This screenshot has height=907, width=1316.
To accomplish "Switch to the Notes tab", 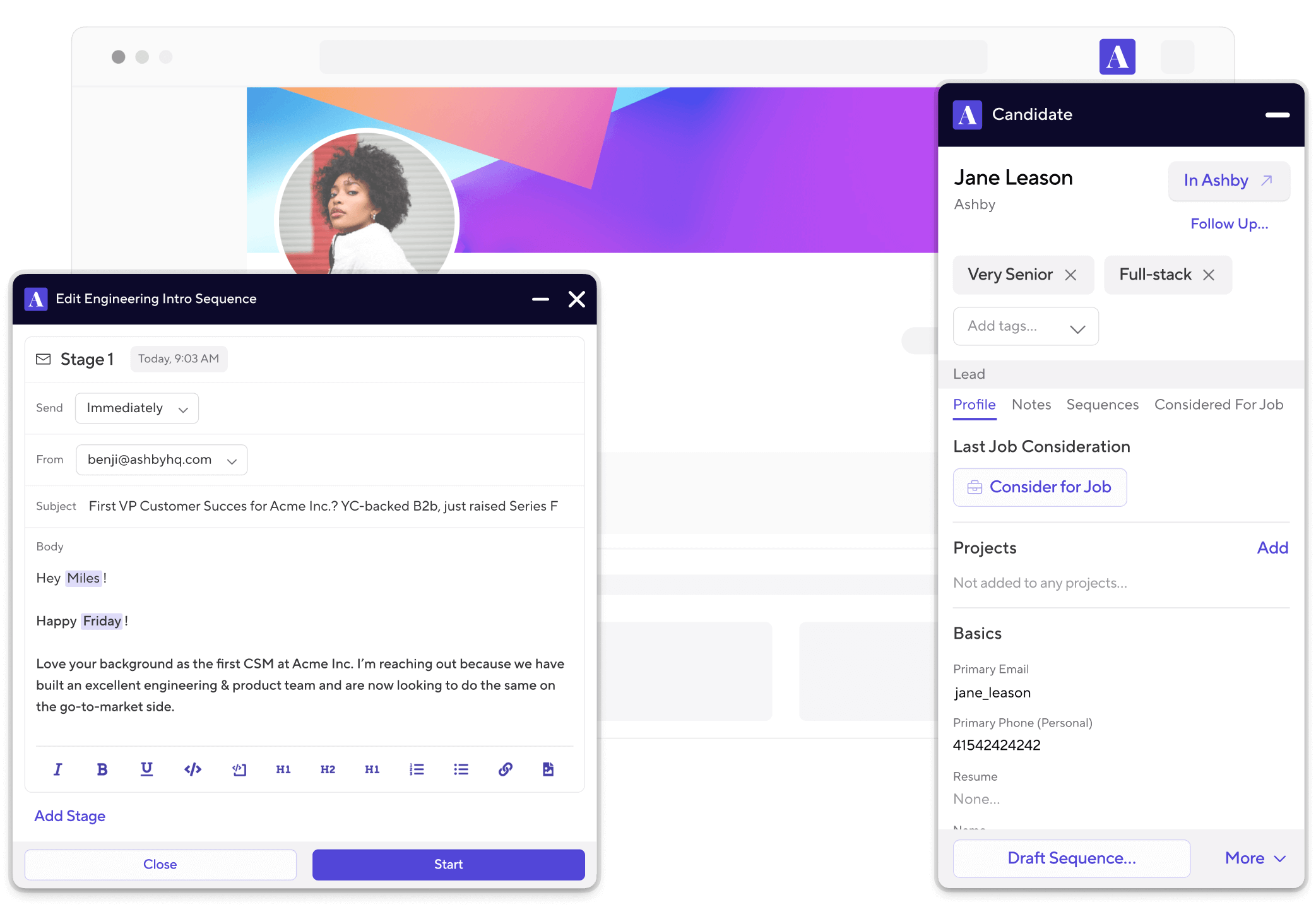I will tap(1031, 405).
